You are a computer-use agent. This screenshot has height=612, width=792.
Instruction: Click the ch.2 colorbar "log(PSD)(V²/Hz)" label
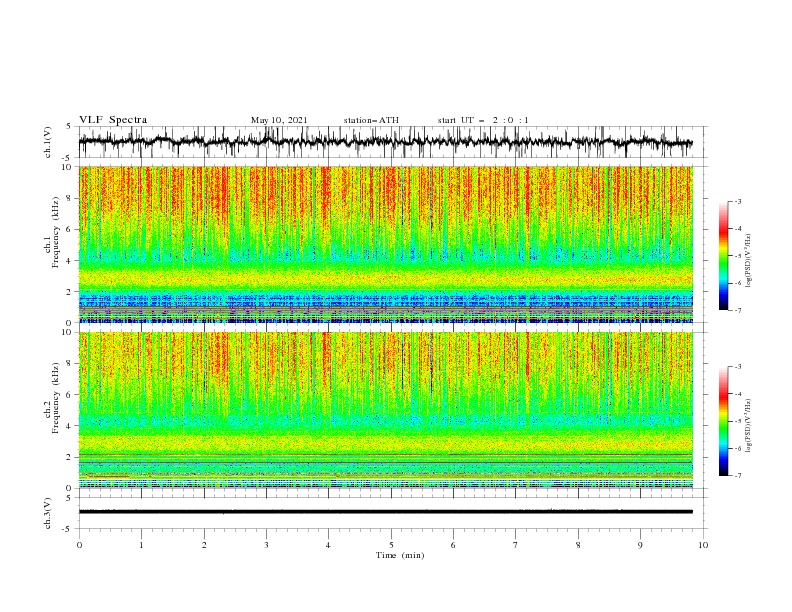pyautogui.click(x=750, y=426)
